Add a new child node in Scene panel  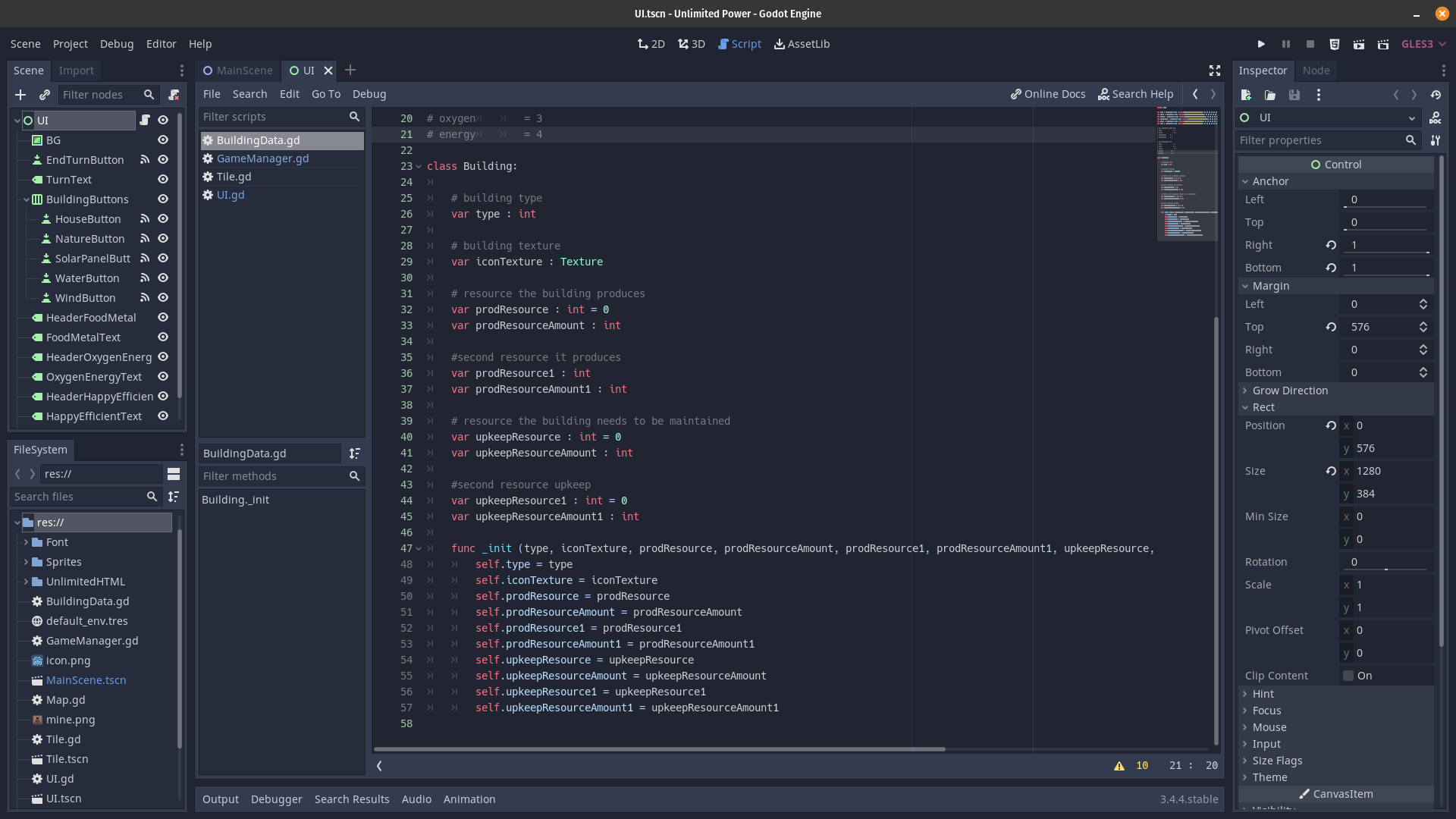click(x=20, y=95)
